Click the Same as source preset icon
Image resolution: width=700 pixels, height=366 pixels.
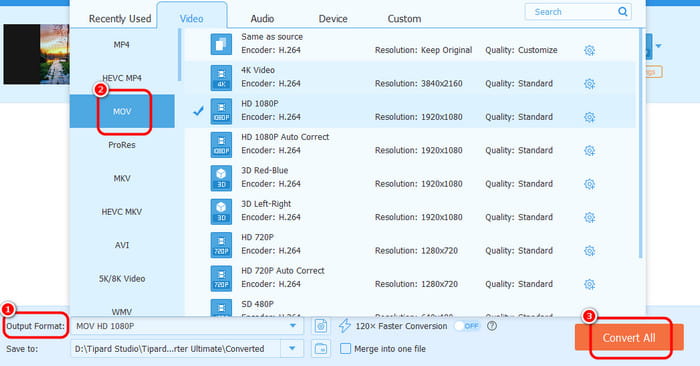click(221, 44)
